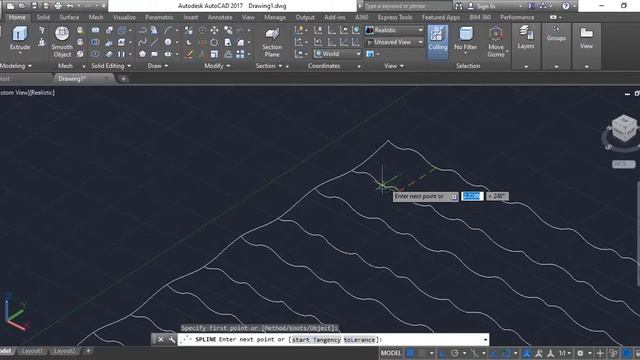
Task: Click the Smooth Object mesh tool
Action: (x=62, y=41)
